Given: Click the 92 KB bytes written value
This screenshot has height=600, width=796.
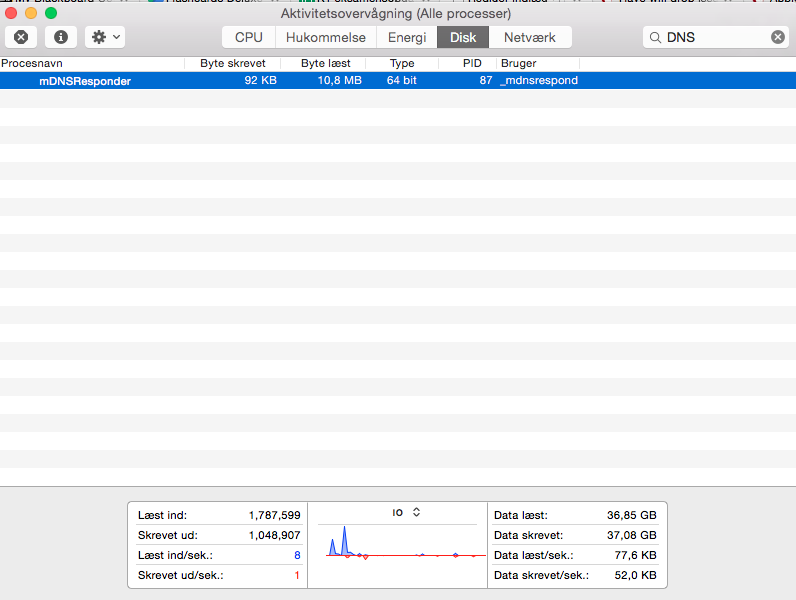Looking at the screenshot, I should [260, 80].
